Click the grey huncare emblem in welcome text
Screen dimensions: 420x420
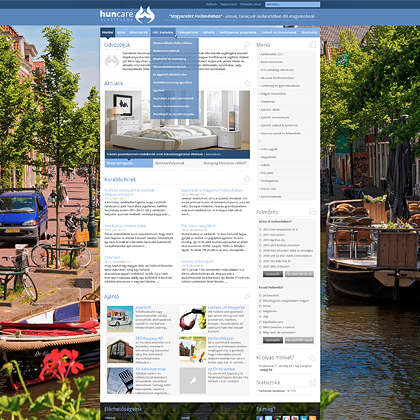tap(112, 61)
